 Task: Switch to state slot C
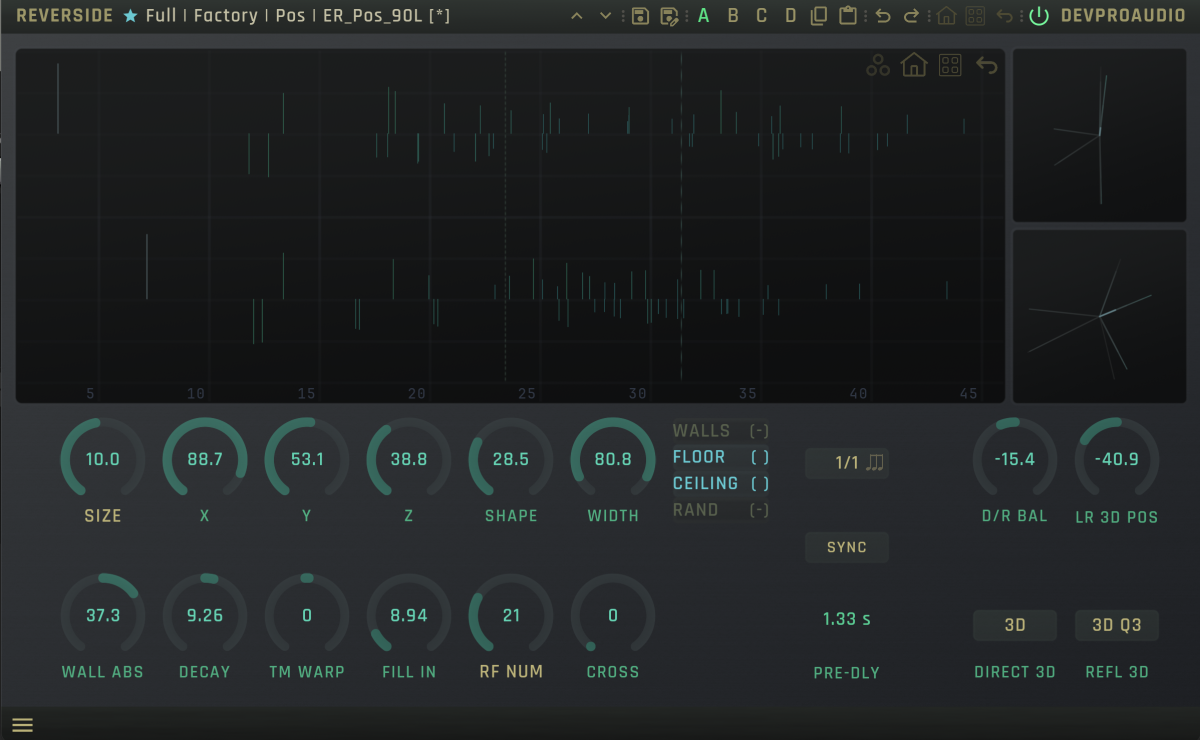click(x=762, y=16)
